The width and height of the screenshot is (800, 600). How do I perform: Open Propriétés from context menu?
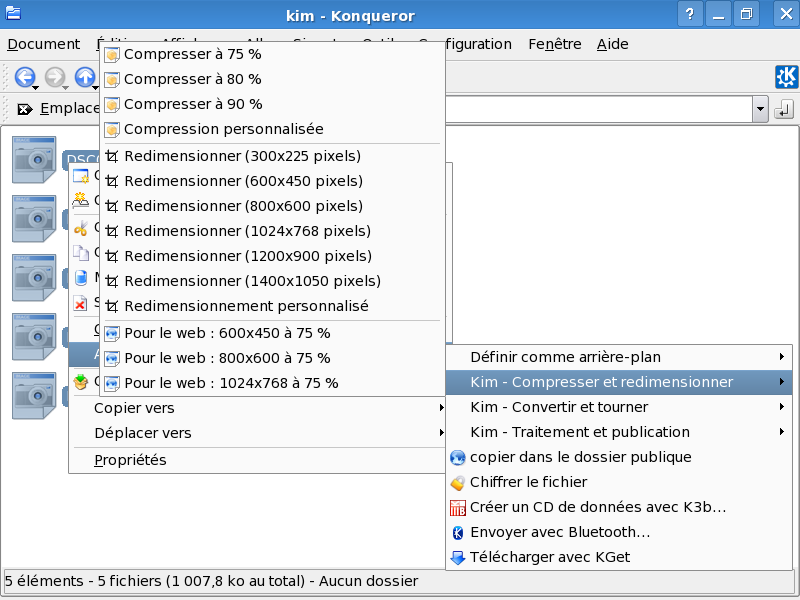[257, 460]
